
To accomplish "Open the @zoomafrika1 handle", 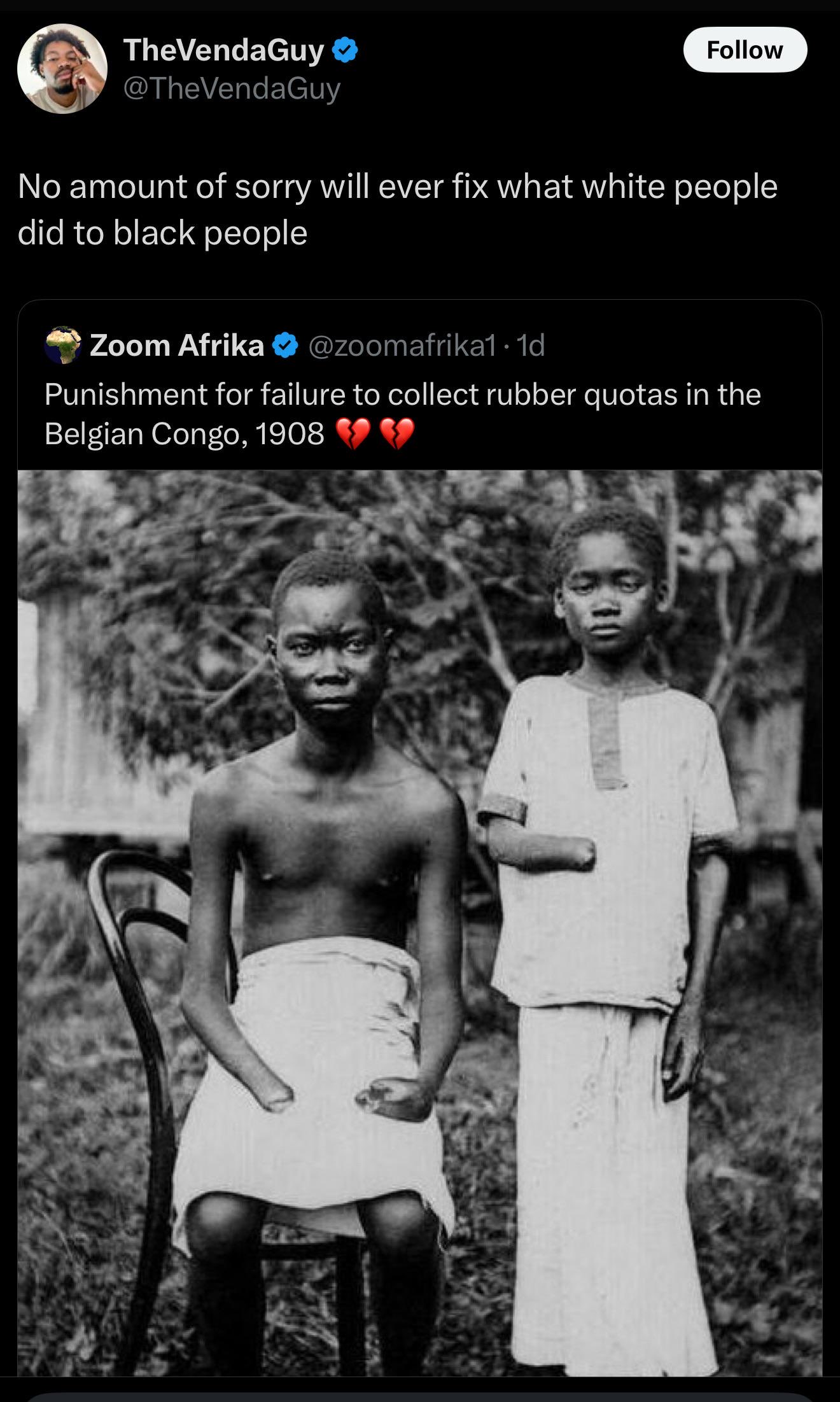I will click(x=403, y=346).
